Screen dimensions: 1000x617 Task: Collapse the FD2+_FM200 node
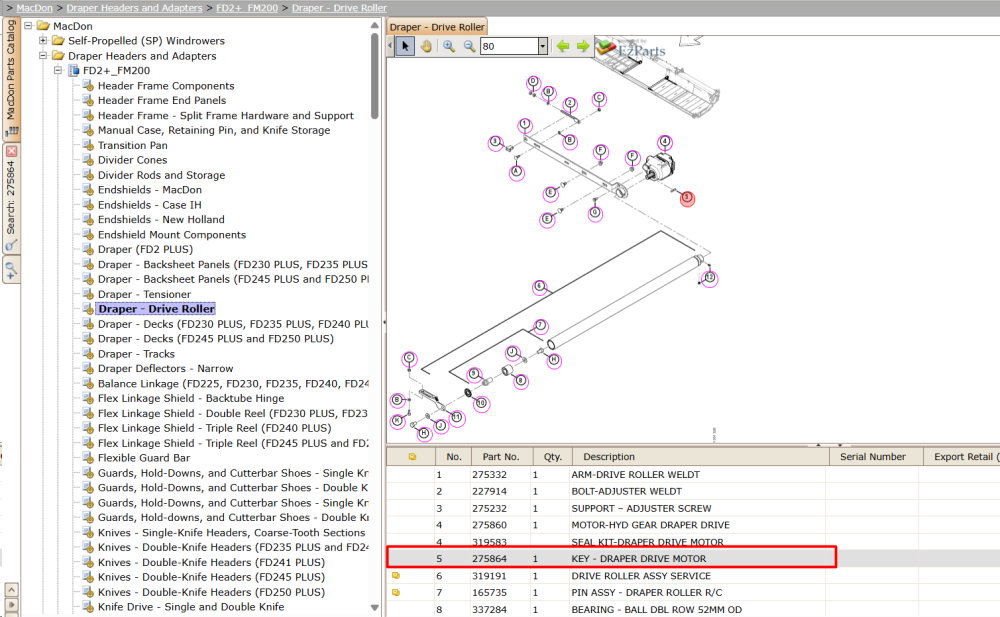pos(58,70)
